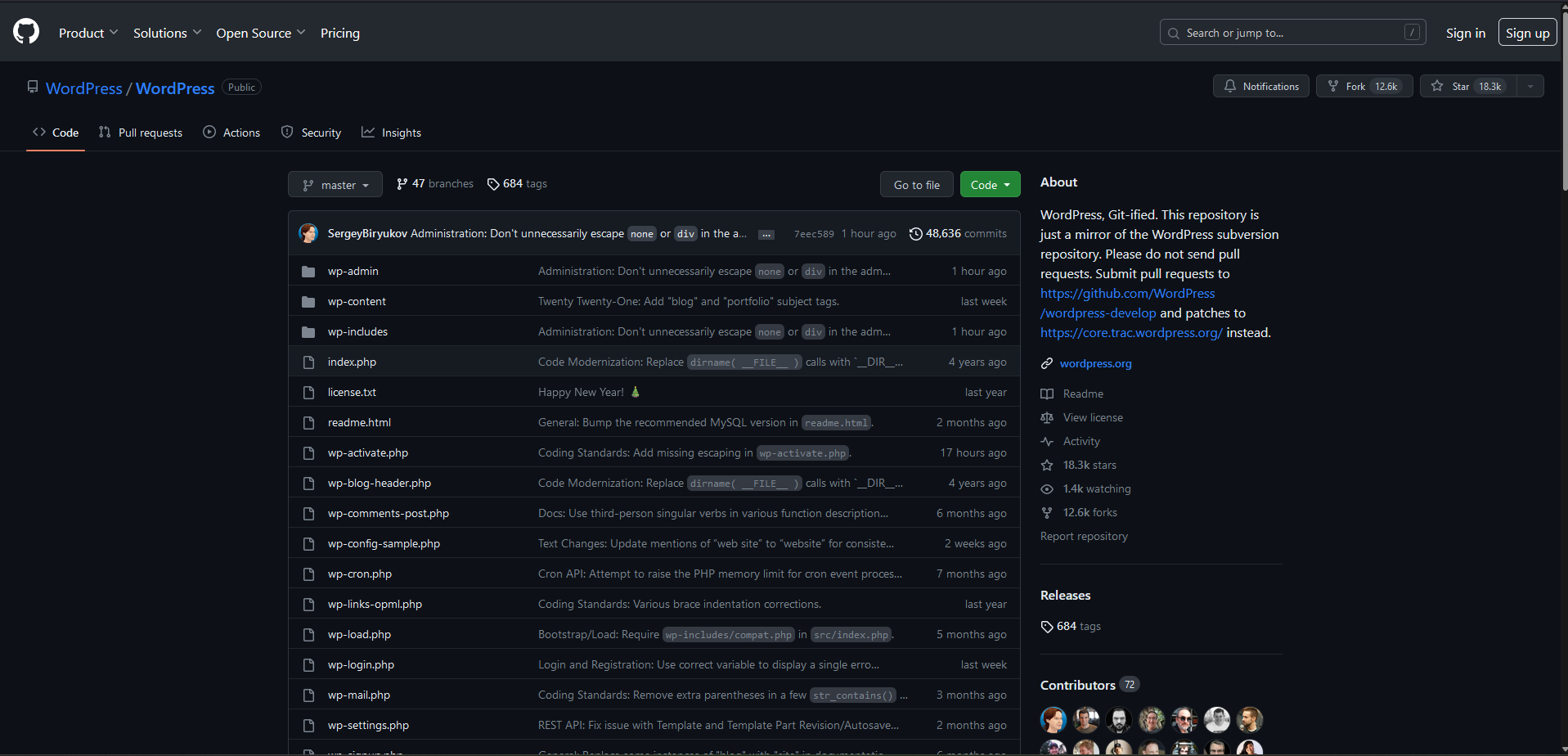Open the green Code dropdown button
The image size is (1568, 756).
(x=991, y=185)
